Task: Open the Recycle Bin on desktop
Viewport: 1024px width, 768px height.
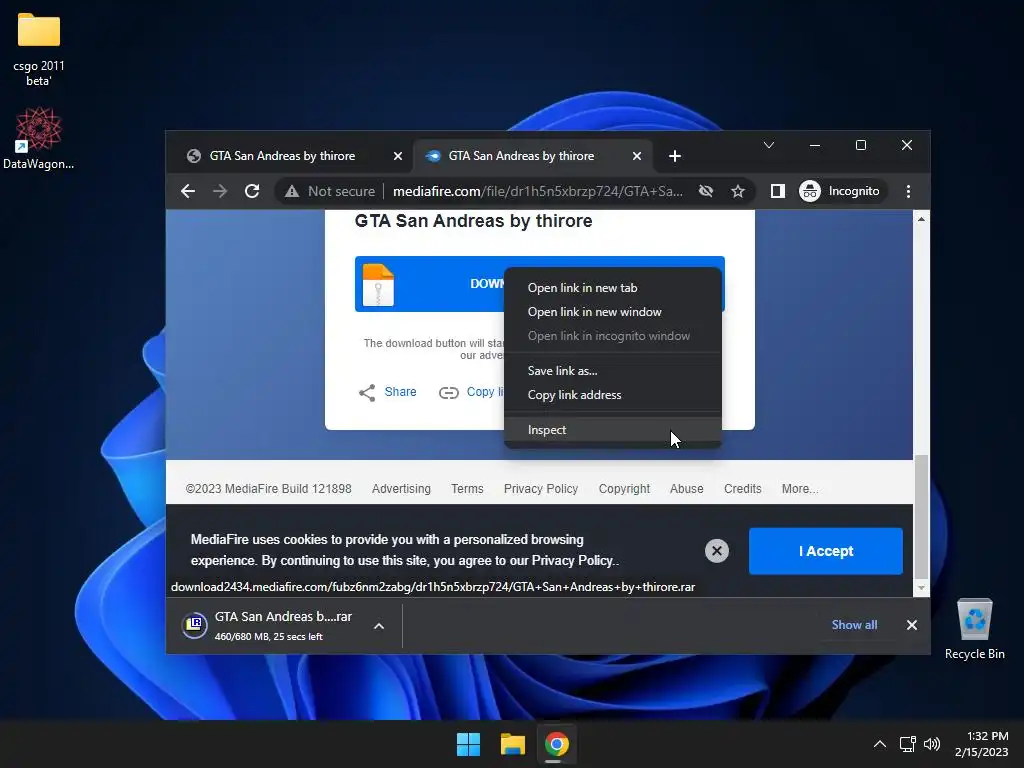Action: point(974,629)
